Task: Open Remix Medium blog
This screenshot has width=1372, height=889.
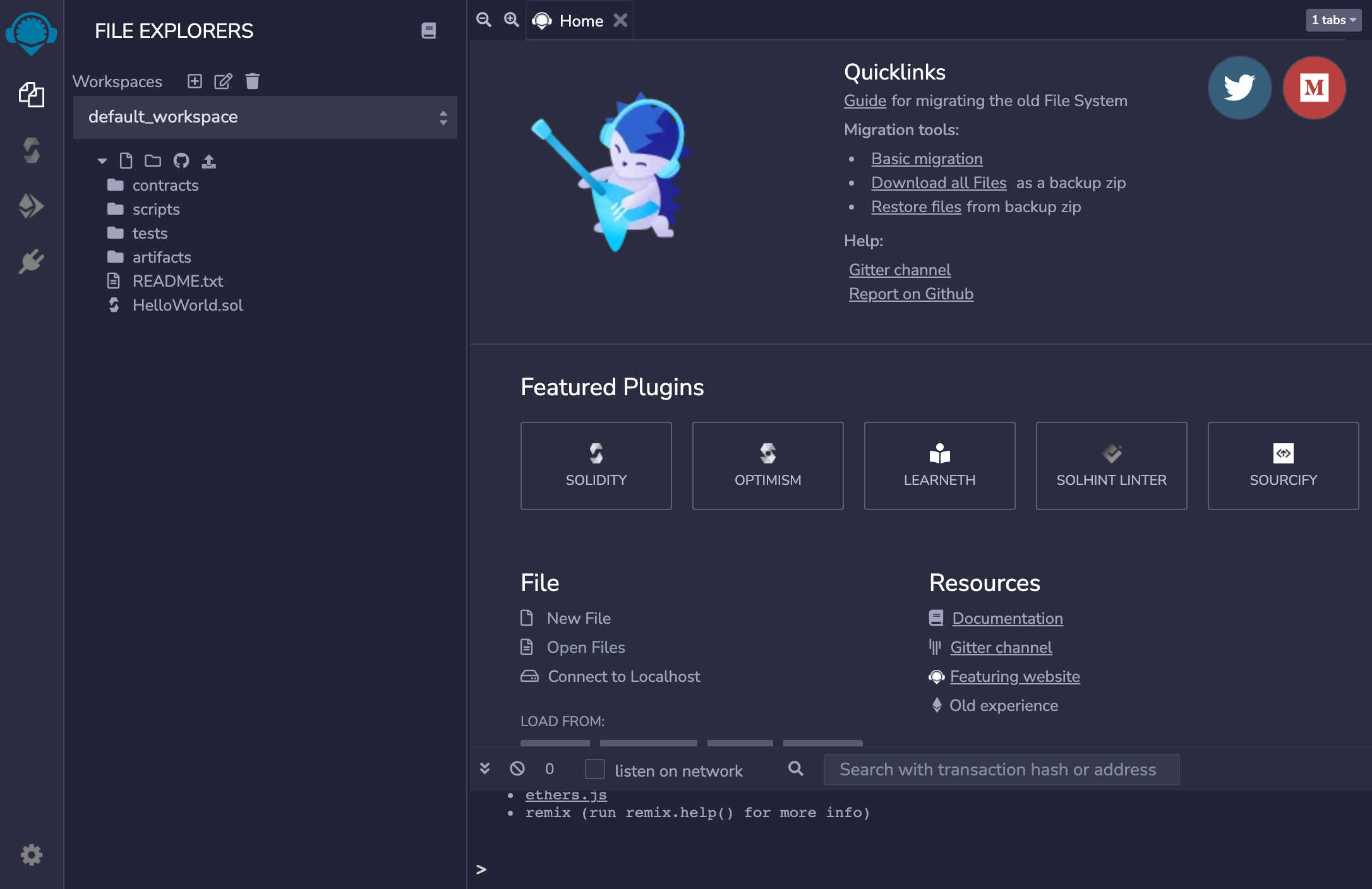Action: tap(1314, 88)
